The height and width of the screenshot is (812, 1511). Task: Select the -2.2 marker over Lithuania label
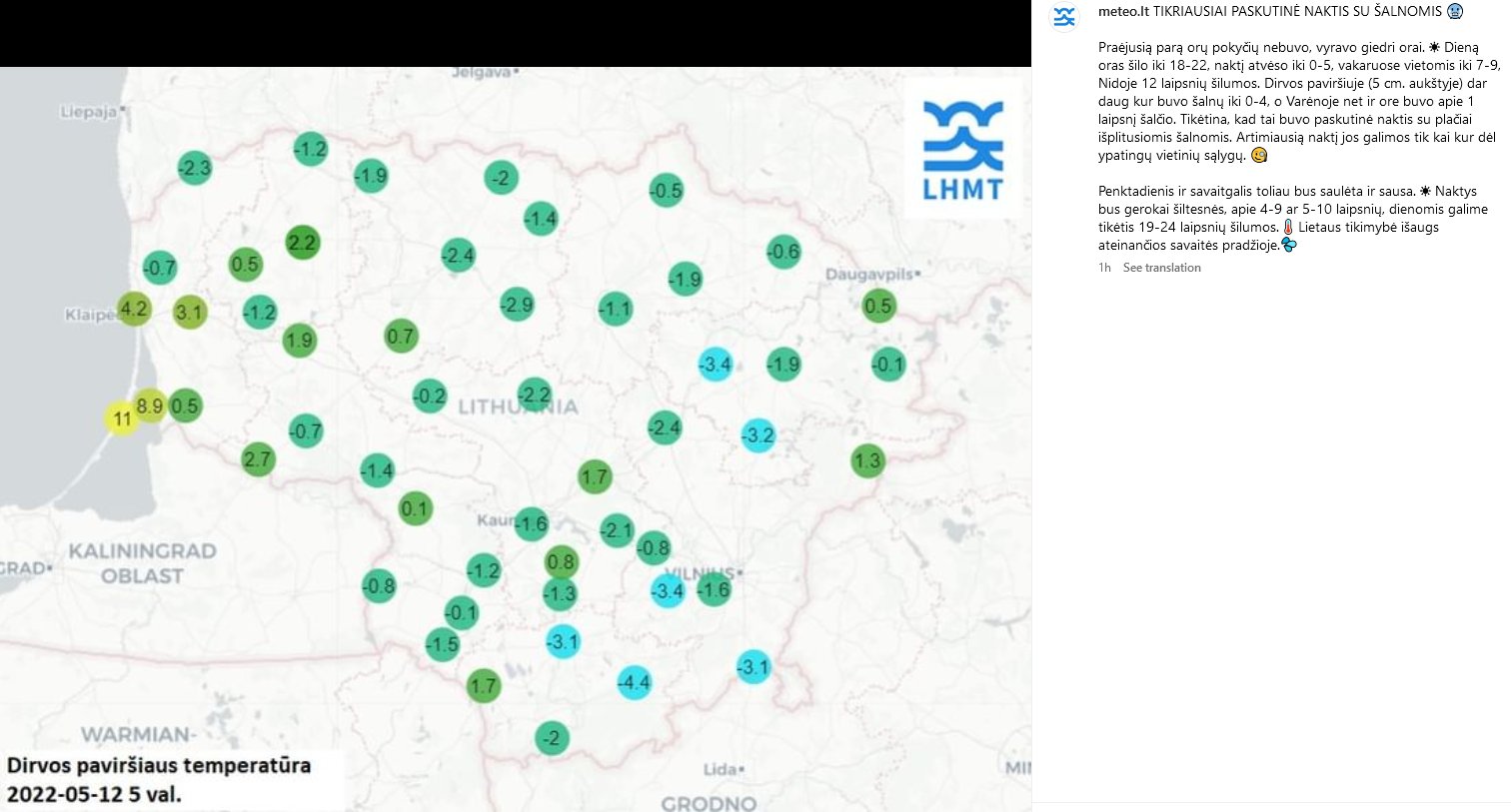[x=536, y=395]
